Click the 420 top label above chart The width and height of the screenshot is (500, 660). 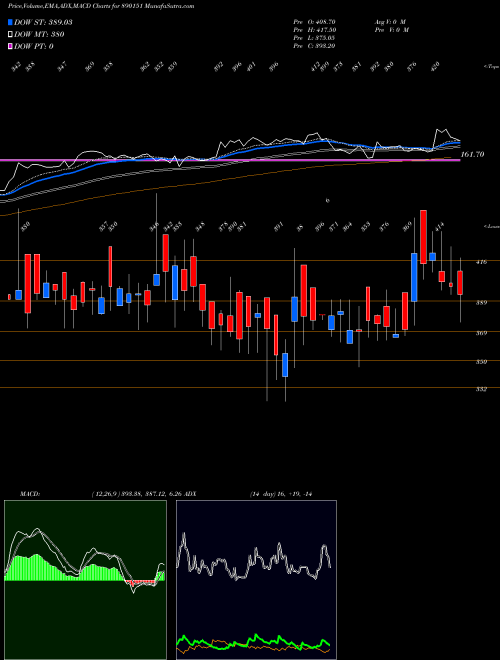click(435, 66)
